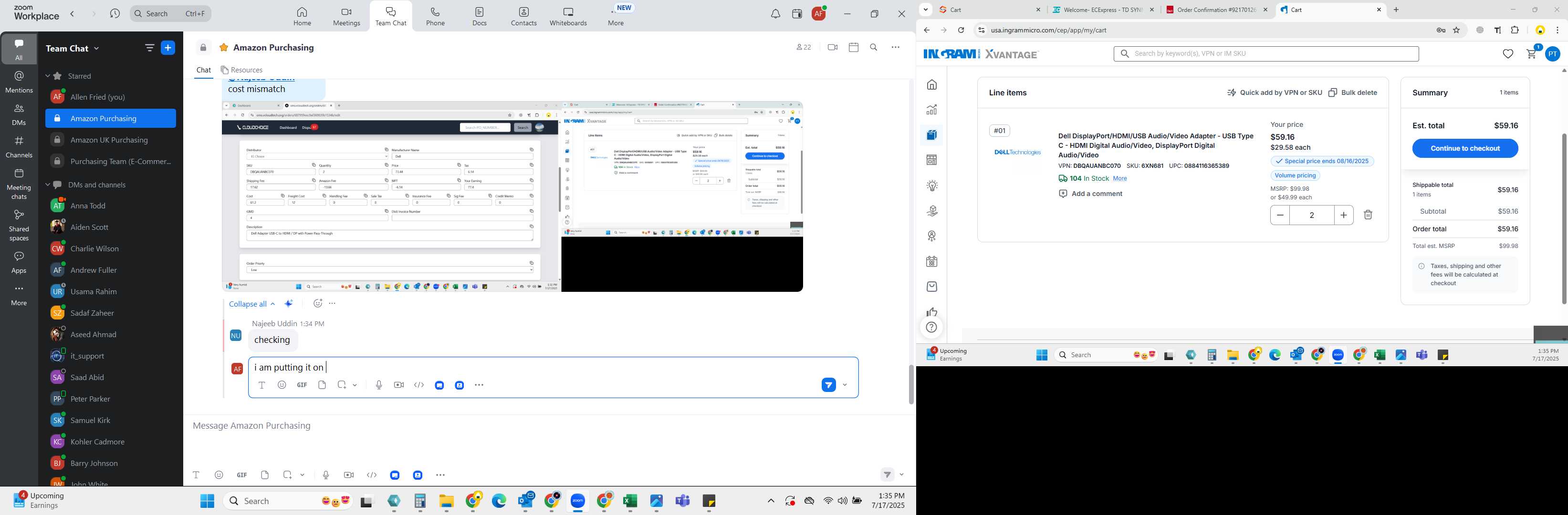The width and height of the screenshot is (1568, 515).
Task: Click AI companion sparkle next to Collapse all
Action: click(x=289, y=303)
